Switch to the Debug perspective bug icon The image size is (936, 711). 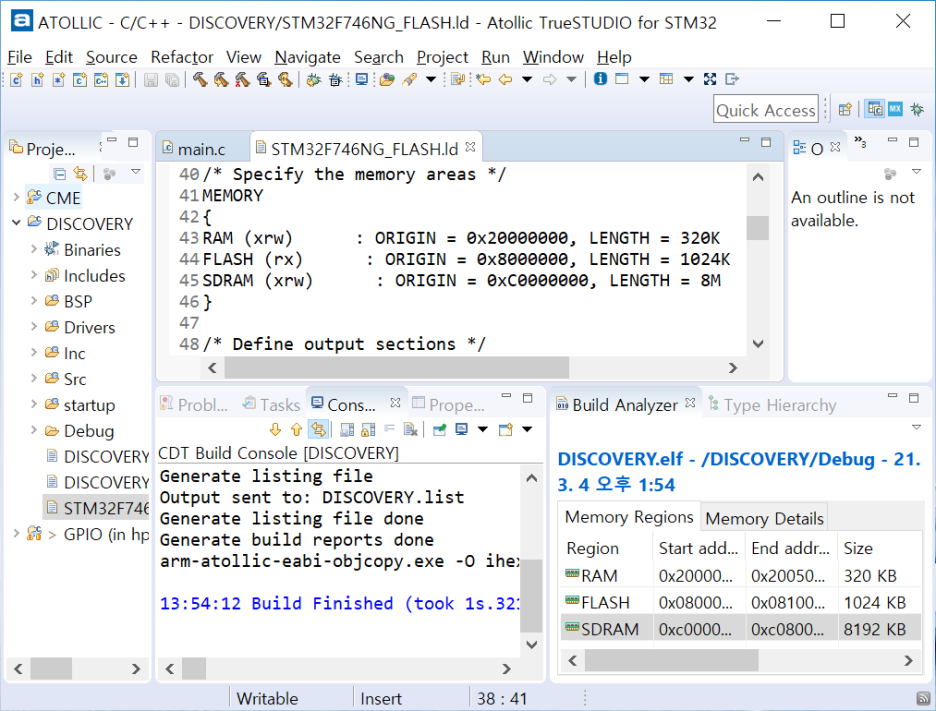(917, 109)
